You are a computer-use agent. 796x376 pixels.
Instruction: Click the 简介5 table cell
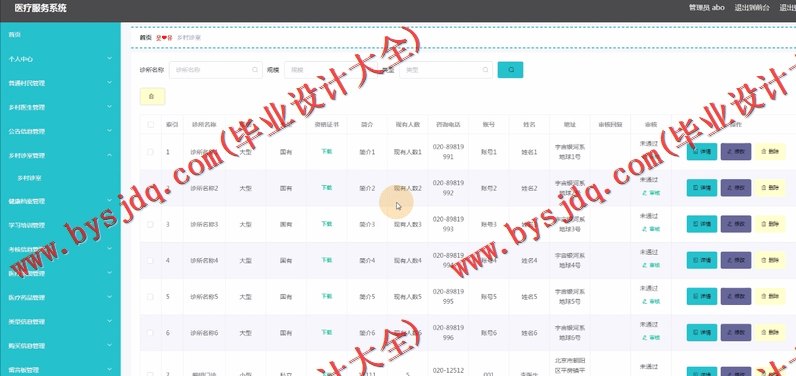pyautogui.click(x=367, y=297)
